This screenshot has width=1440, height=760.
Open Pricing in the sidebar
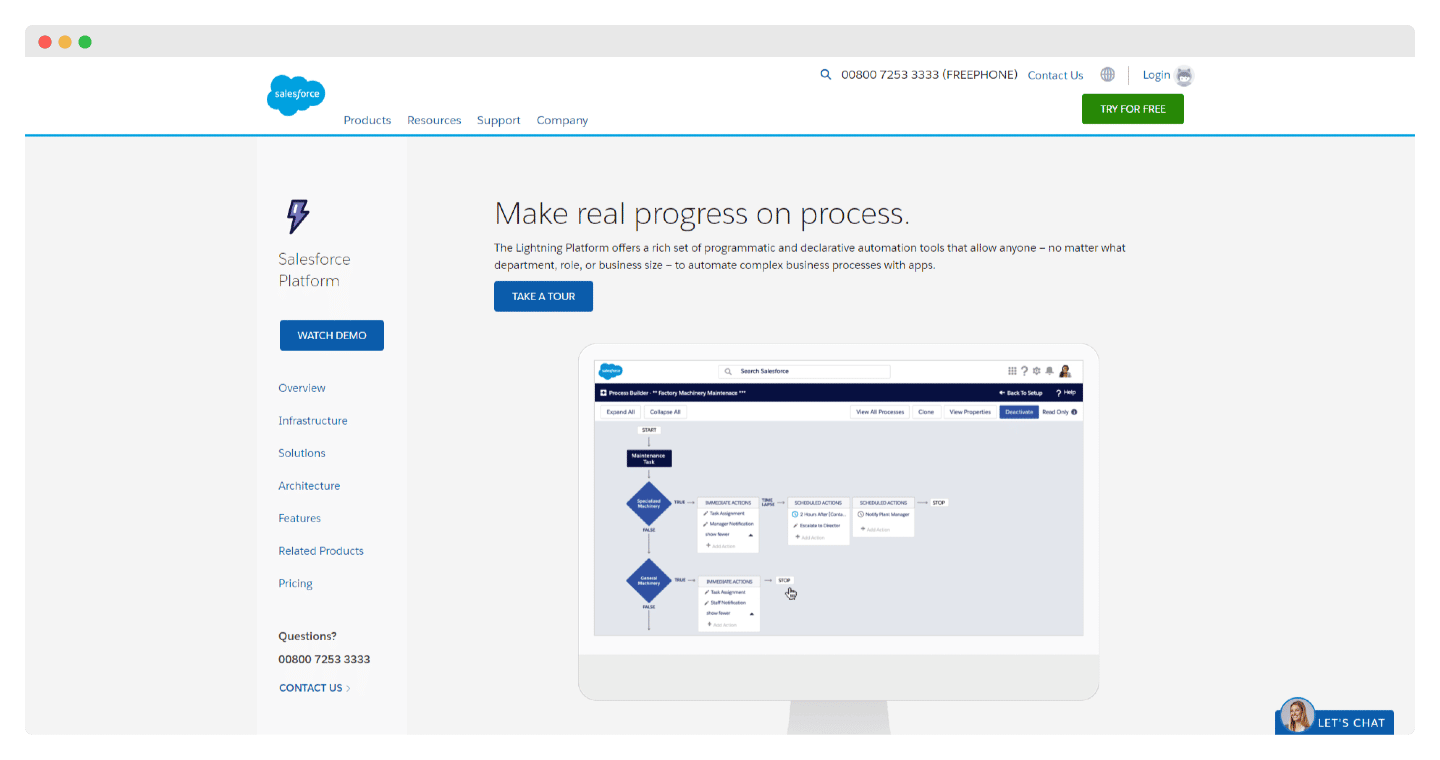(x=295, y=583)
